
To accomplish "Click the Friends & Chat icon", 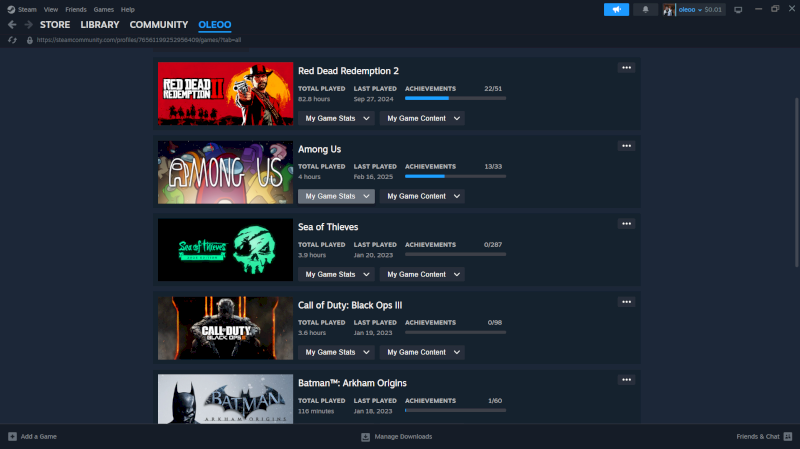I will point(788,436).
